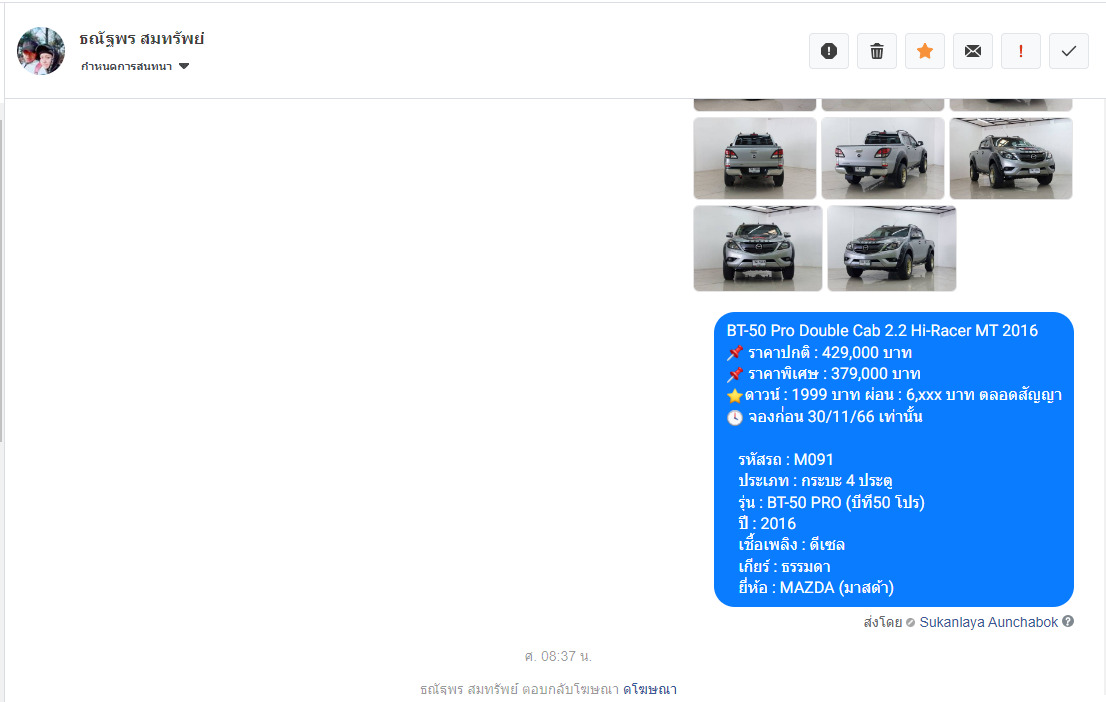Open front-right angled truck photo in middle row

point(1011,158)
